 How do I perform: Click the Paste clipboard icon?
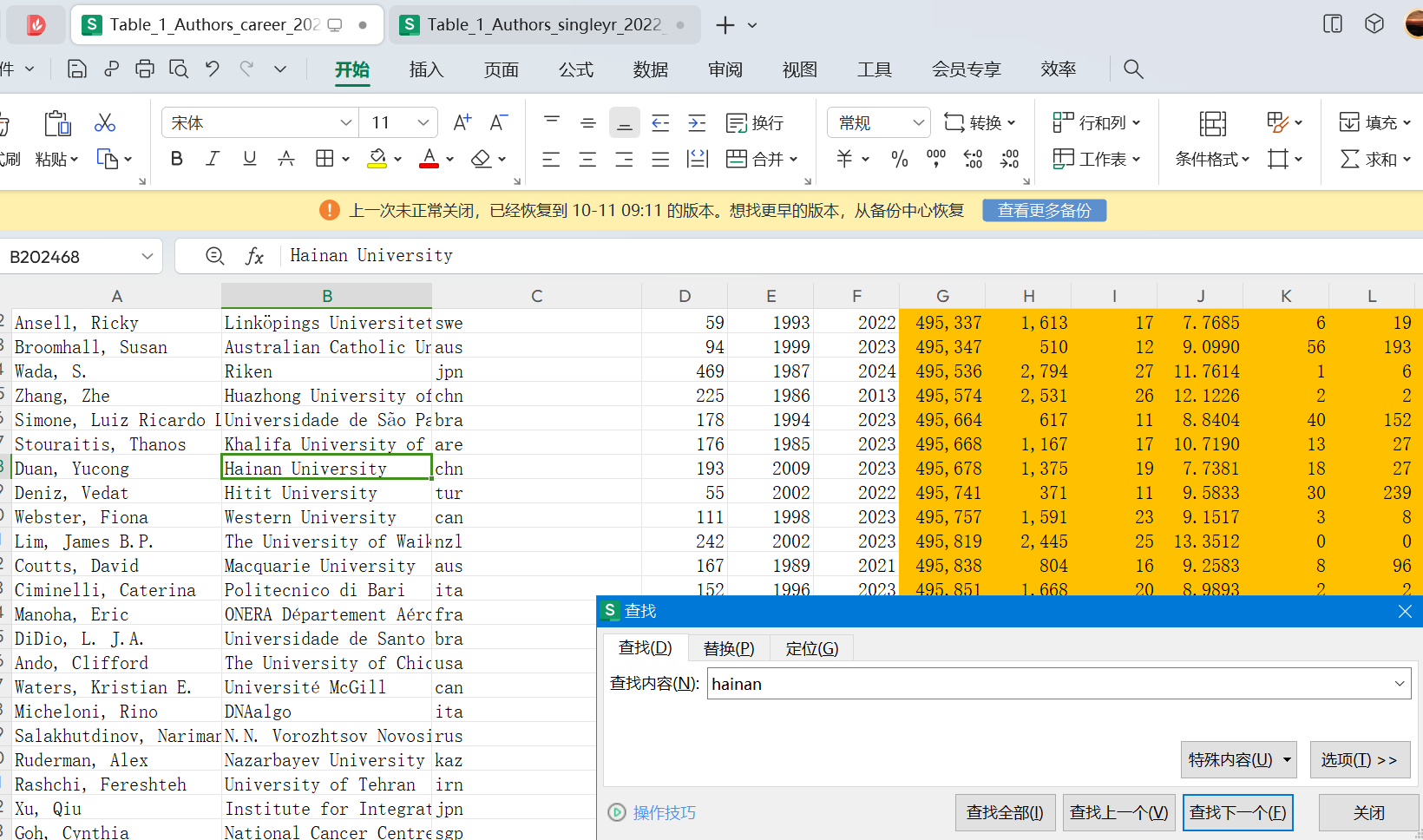click(57, 123)
